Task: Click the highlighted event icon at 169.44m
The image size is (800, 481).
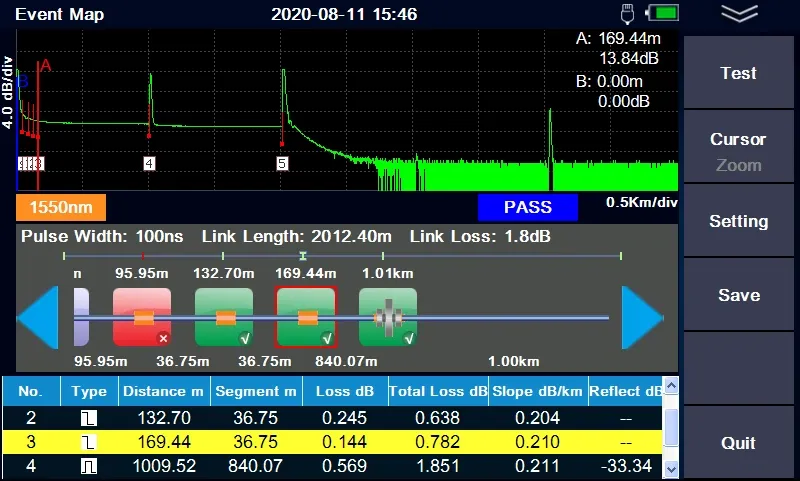Action: (x=306, y=317)
